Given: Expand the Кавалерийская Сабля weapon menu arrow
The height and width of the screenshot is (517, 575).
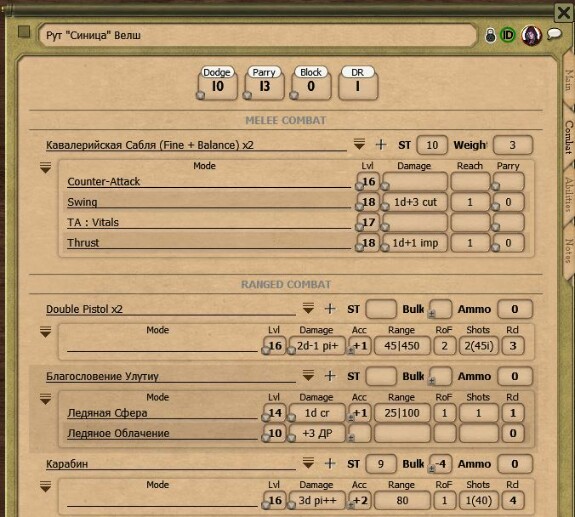Looking at the screenshot, I should click(x=359, y=144).
